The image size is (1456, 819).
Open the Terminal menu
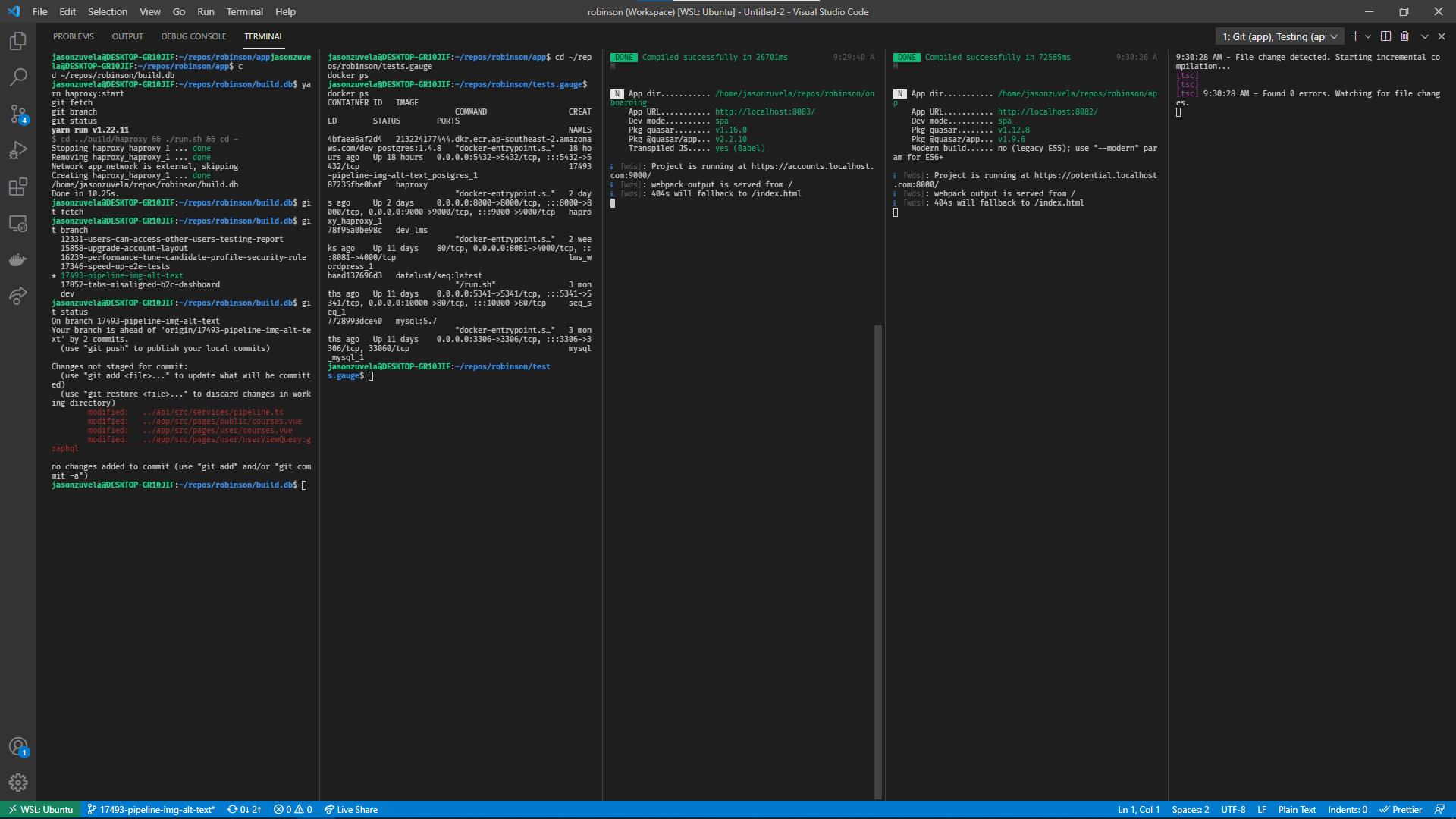pos(244,11)
